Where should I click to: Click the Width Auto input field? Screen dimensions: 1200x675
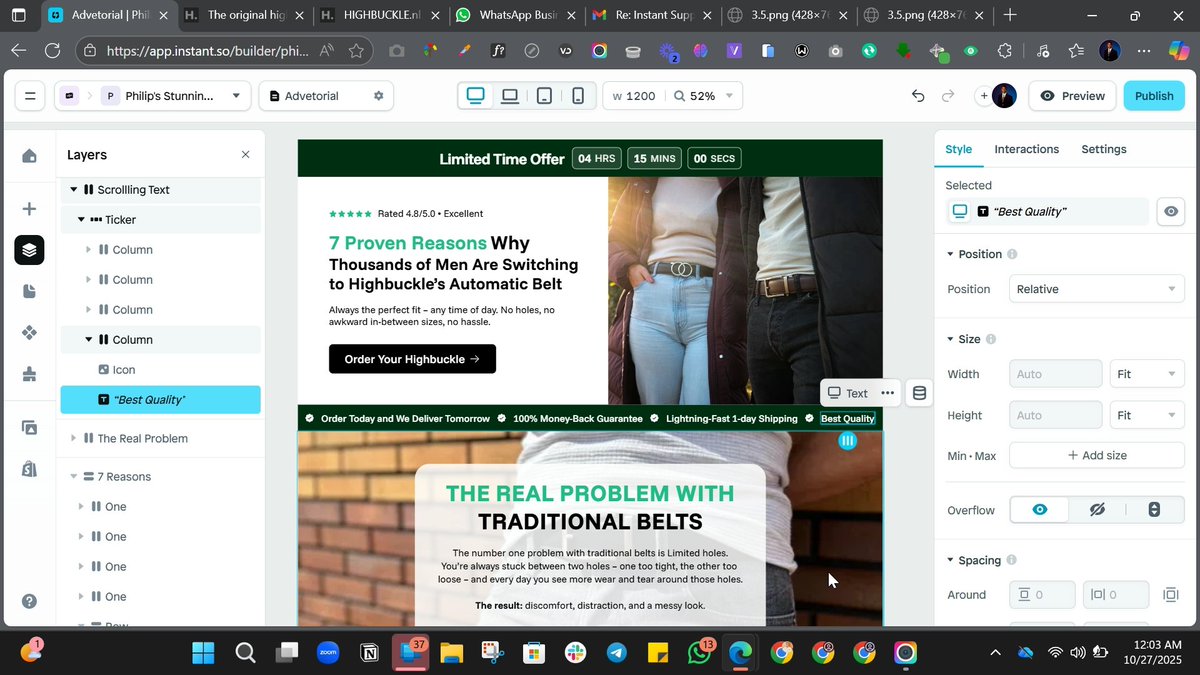point(1055,374)
